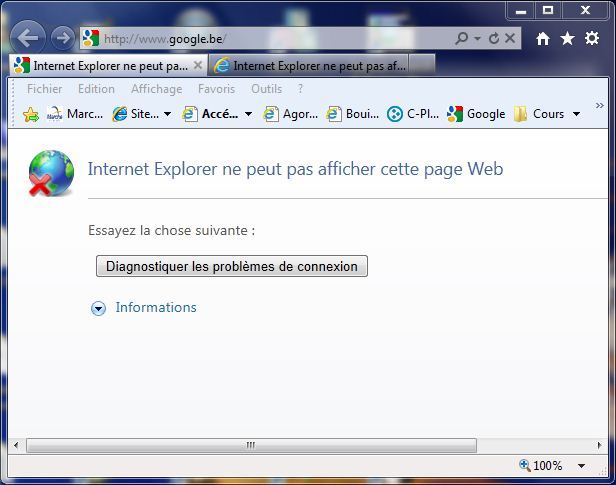Show more favorites with the » chevron
Viewport: 616px width, 485px height.
pyautogui.click(x=600, y=105)
